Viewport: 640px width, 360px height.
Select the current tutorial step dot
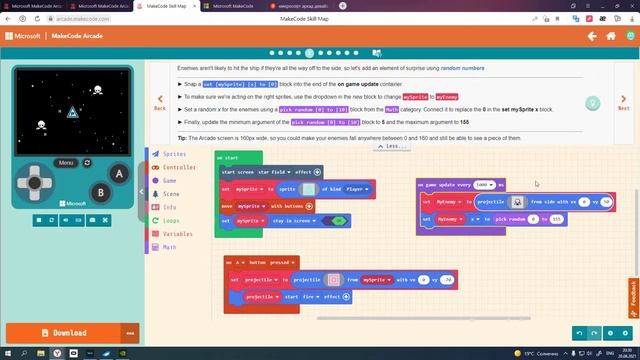pyautogui.click(x=309, y=53)
